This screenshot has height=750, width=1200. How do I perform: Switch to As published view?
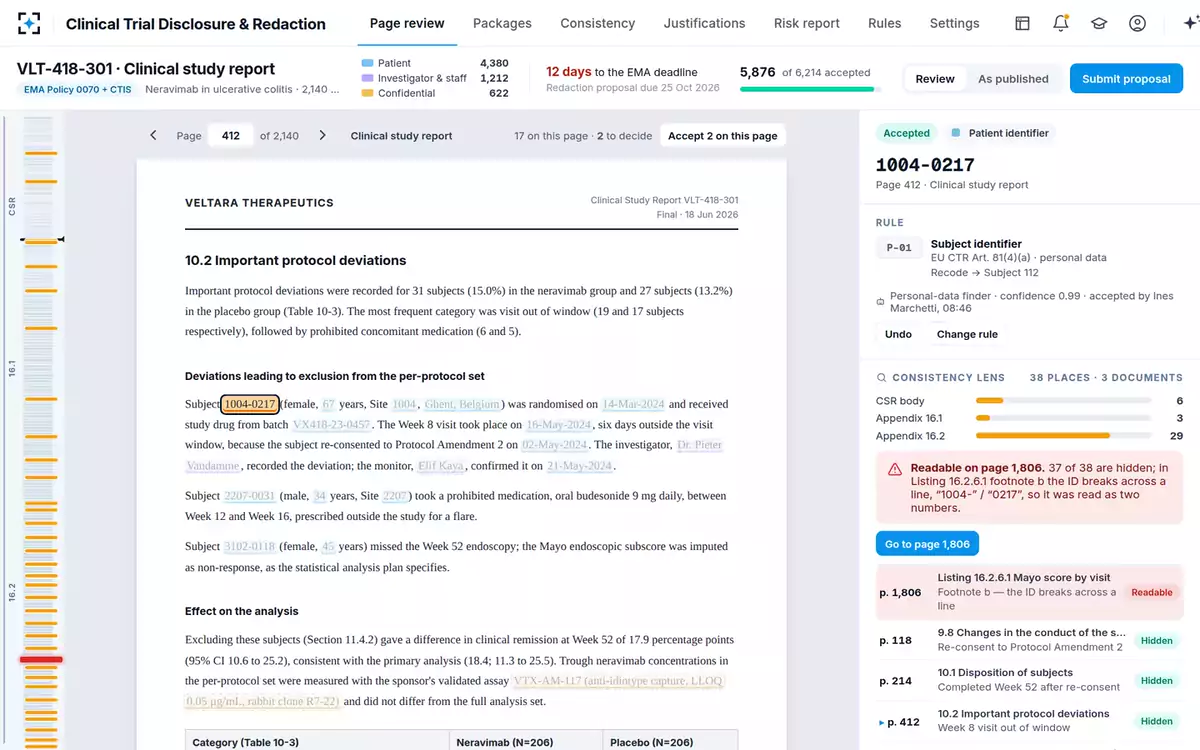tap(1013, 79)
